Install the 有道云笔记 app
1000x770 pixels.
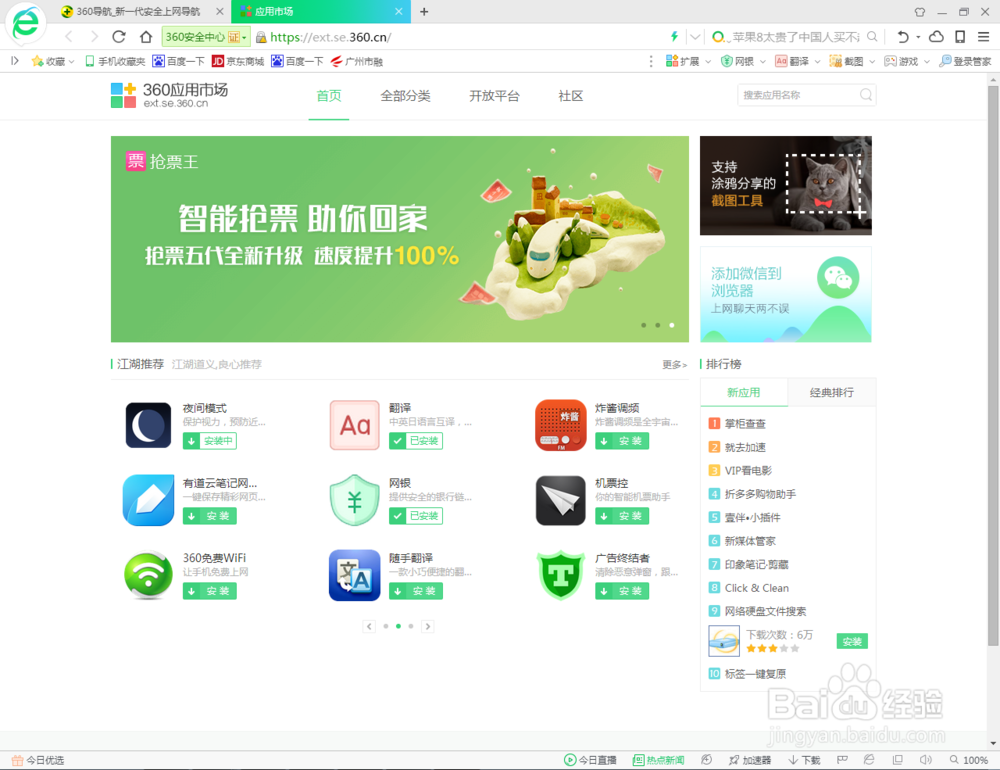point(210,516)
